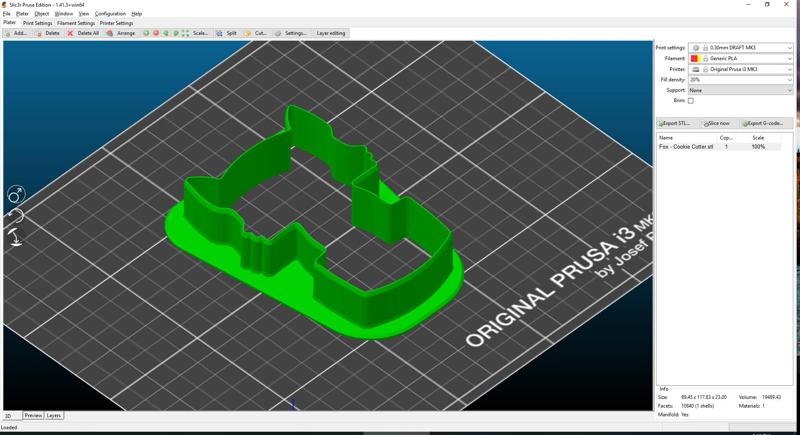Click the flip/lay flat icon on left

pyautogui.click(x=16, y=237)
